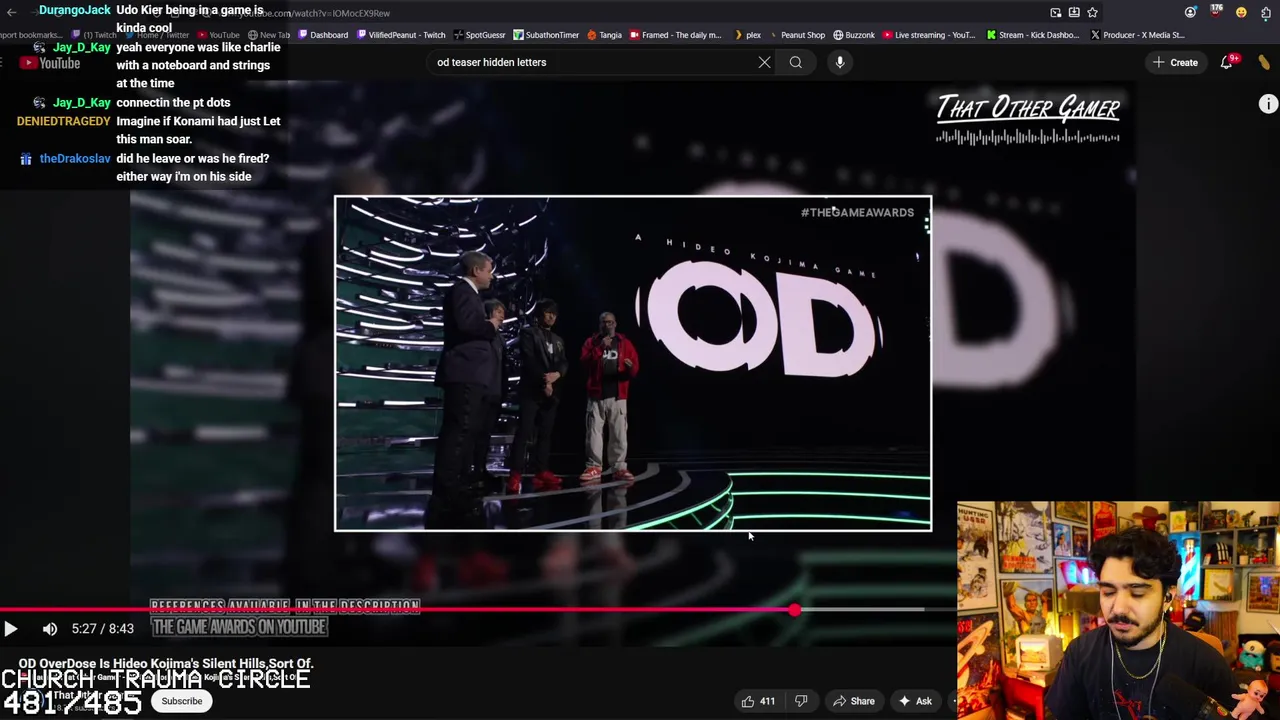Open Producer - X Media Studio bookmark
This screenshot has height=720, width=1280.
[1137, 35]
